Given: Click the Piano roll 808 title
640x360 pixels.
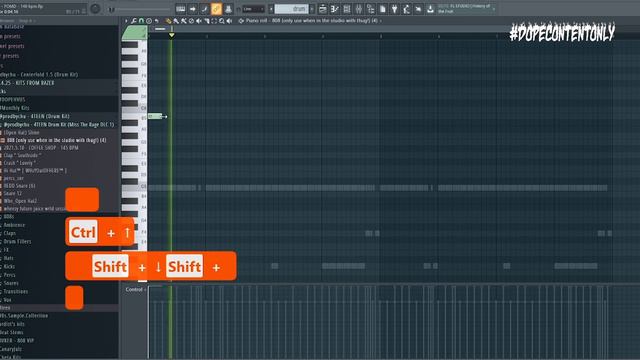Looking at the screenshot, I should point(311,20).
